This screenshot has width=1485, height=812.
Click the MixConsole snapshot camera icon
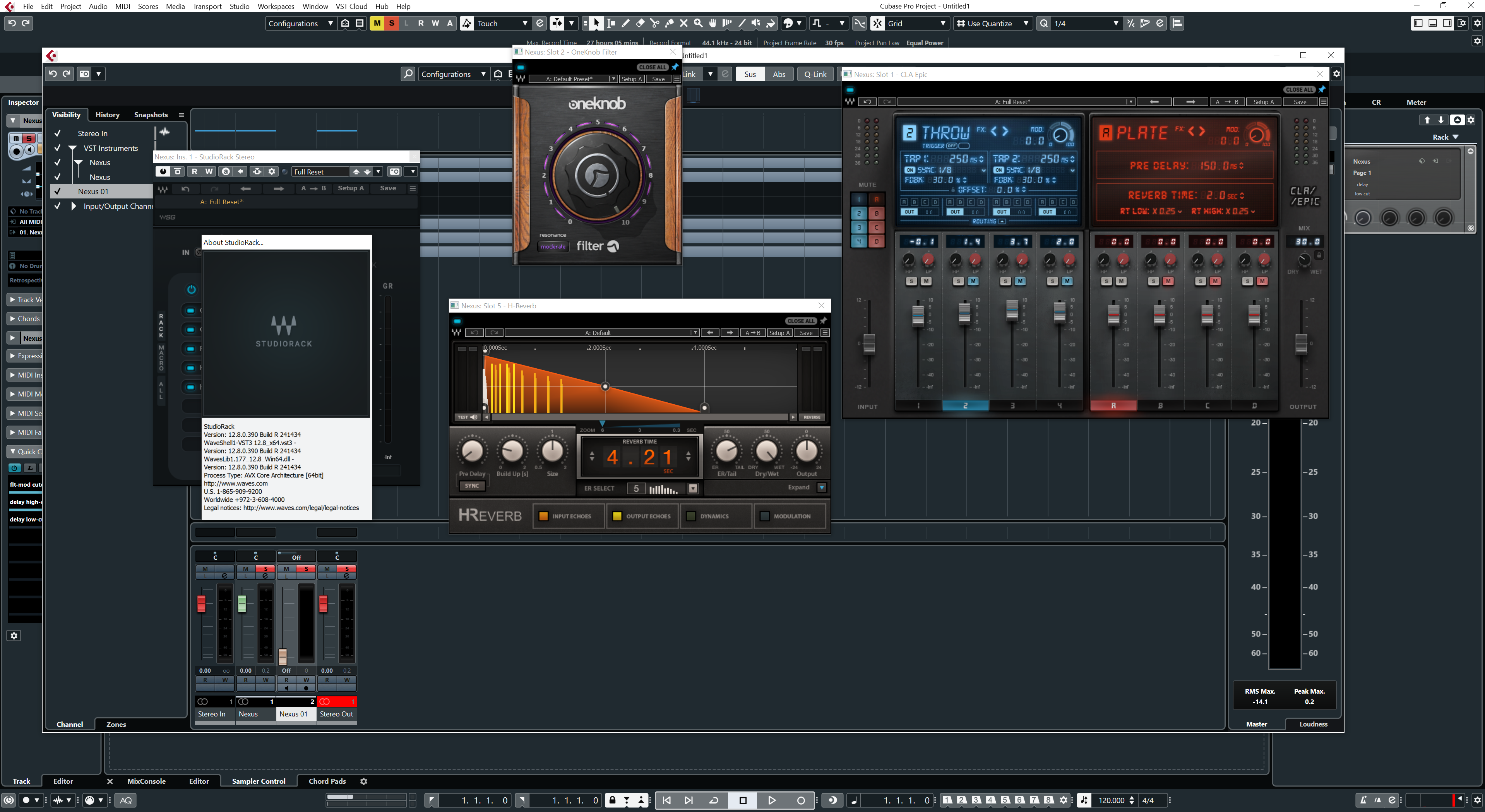coord(85,74)
